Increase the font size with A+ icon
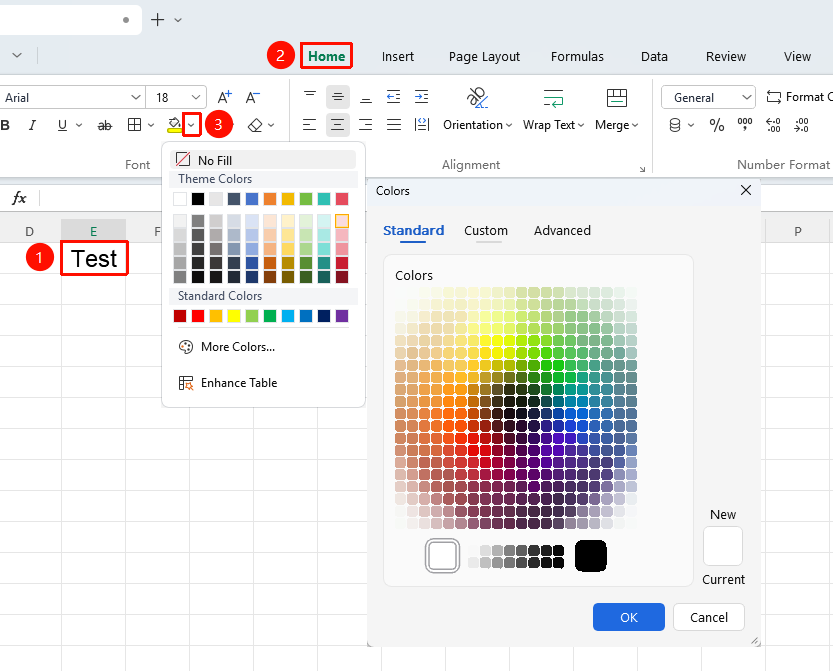 click(x=225, y=97)
